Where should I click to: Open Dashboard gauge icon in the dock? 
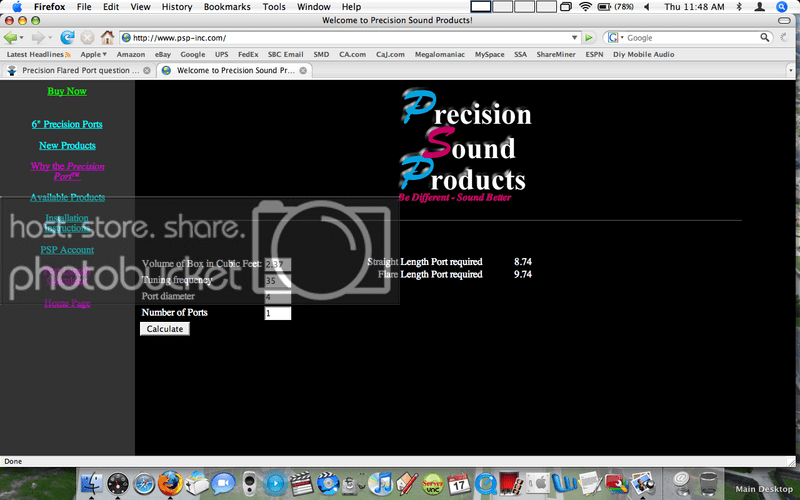pos(118,483)
